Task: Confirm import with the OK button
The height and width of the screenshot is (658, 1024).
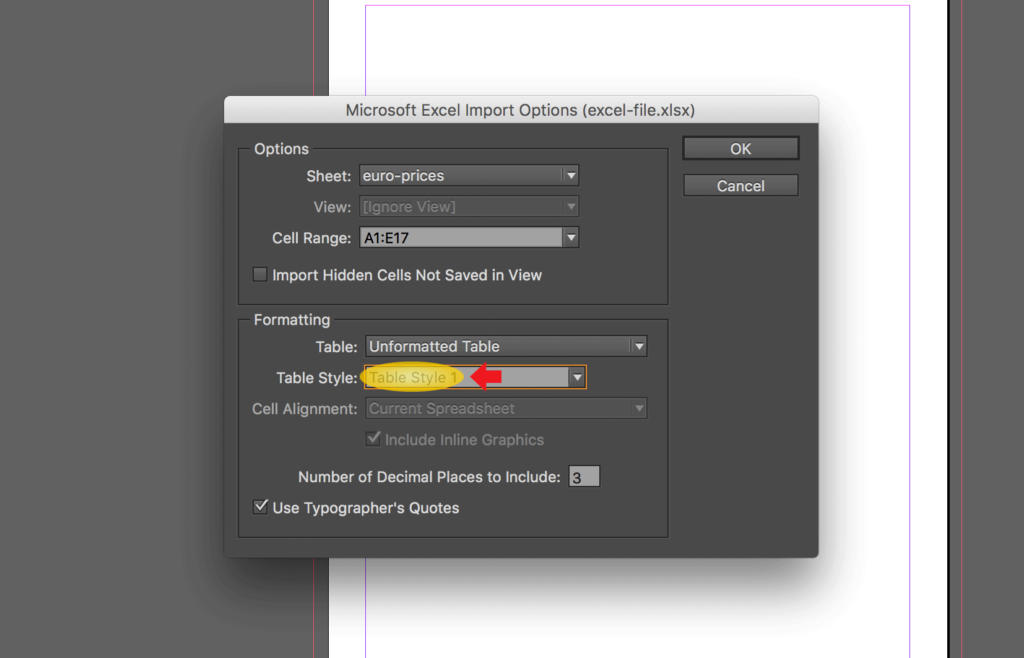Action: click(741, 148)
